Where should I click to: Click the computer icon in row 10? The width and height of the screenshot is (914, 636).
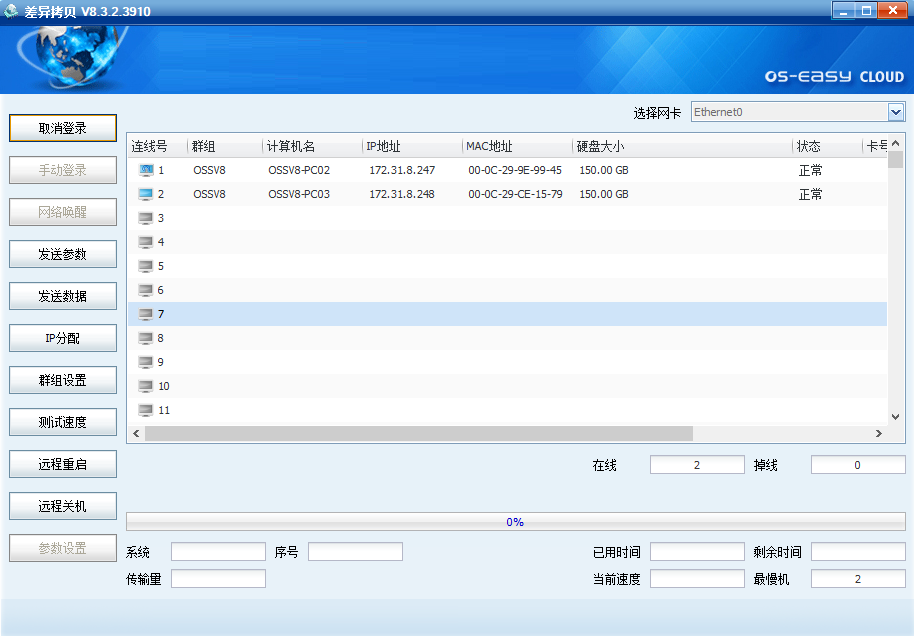click(146, 386)
